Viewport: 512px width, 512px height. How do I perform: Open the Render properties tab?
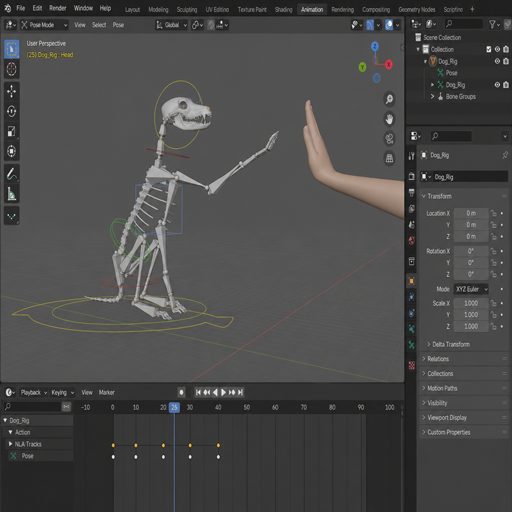pos(412,176)
